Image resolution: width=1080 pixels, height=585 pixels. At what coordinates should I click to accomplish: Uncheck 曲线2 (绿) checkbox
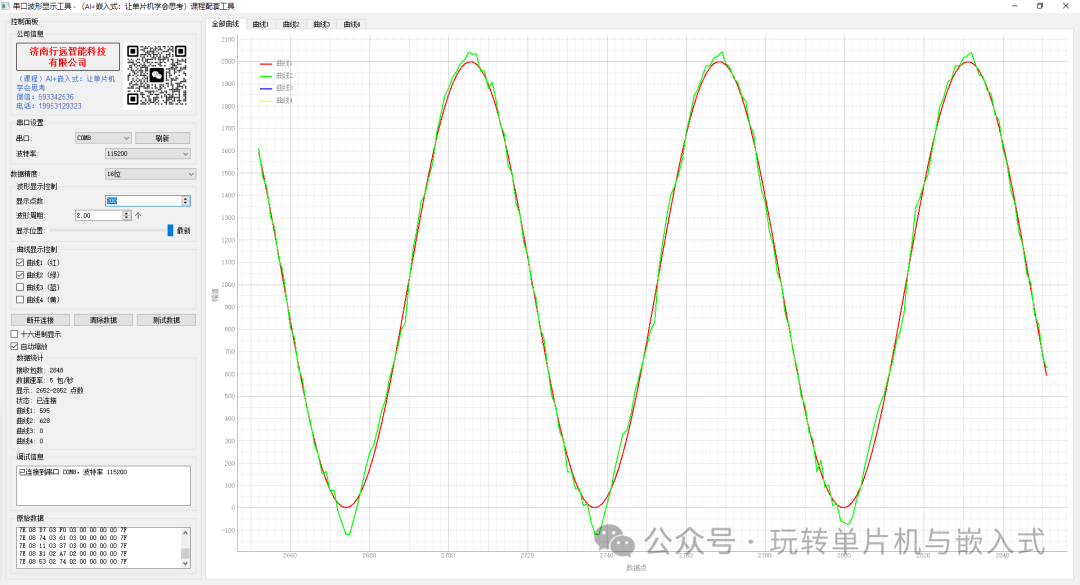pyautogui.click(x=20, y=275)
